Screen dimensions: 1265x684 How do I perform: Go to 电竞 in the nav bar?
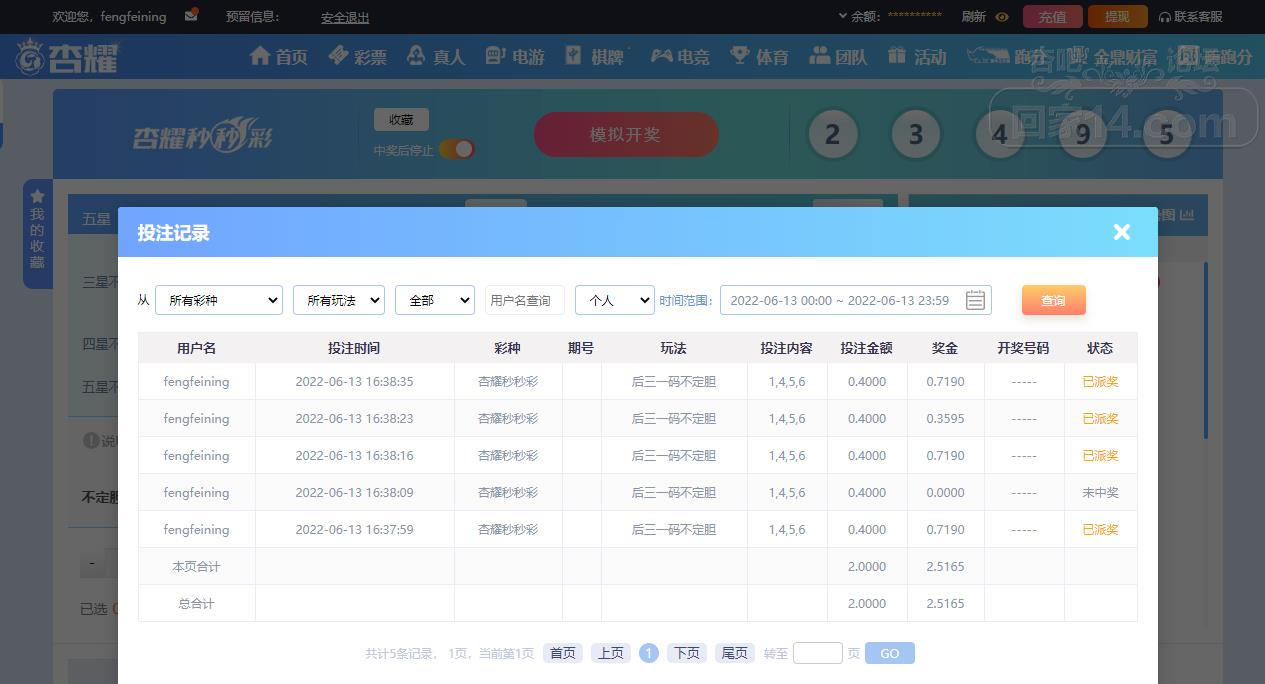680,57
